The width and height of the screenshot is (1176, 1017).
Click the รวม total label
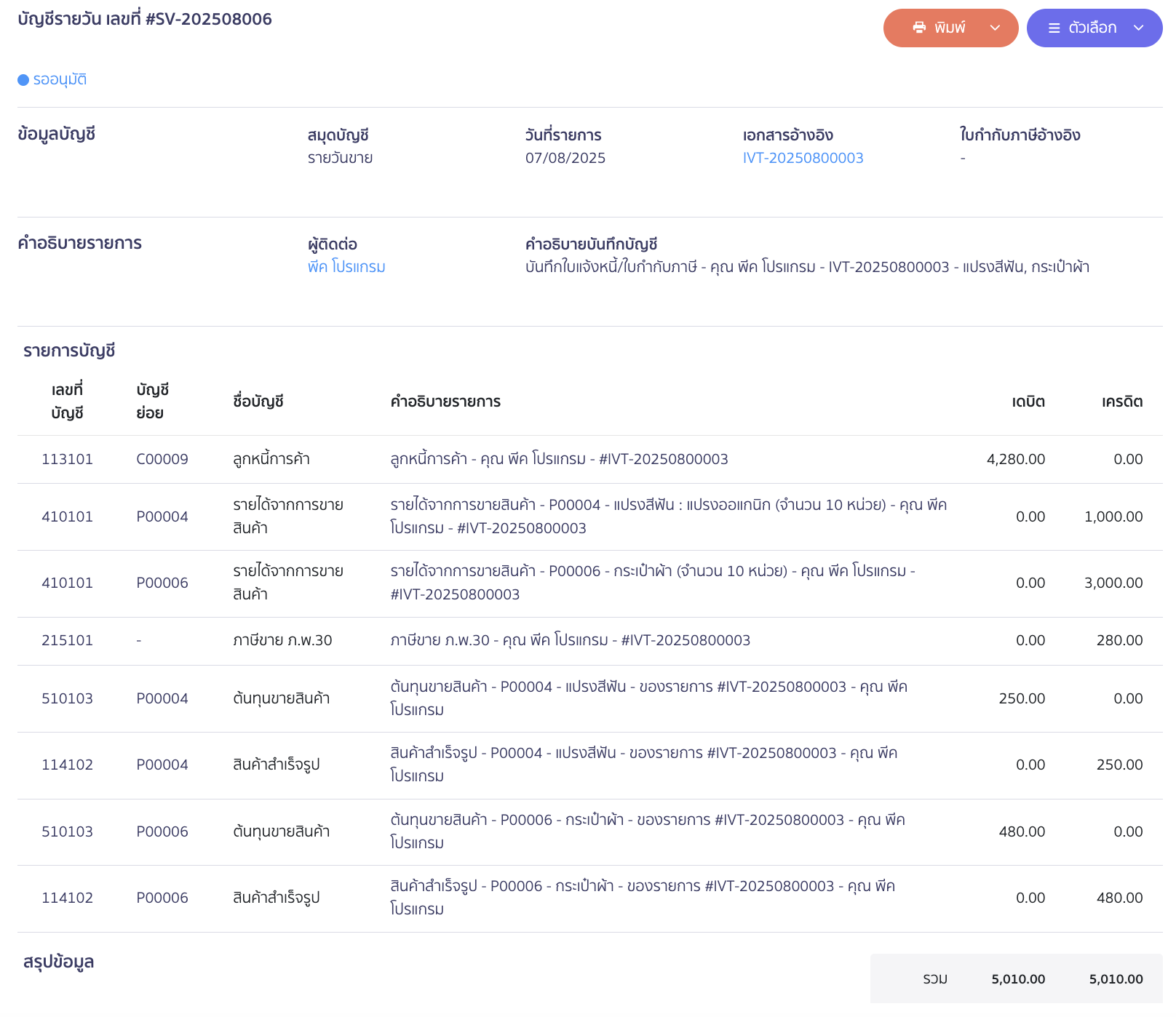point(935,979)
